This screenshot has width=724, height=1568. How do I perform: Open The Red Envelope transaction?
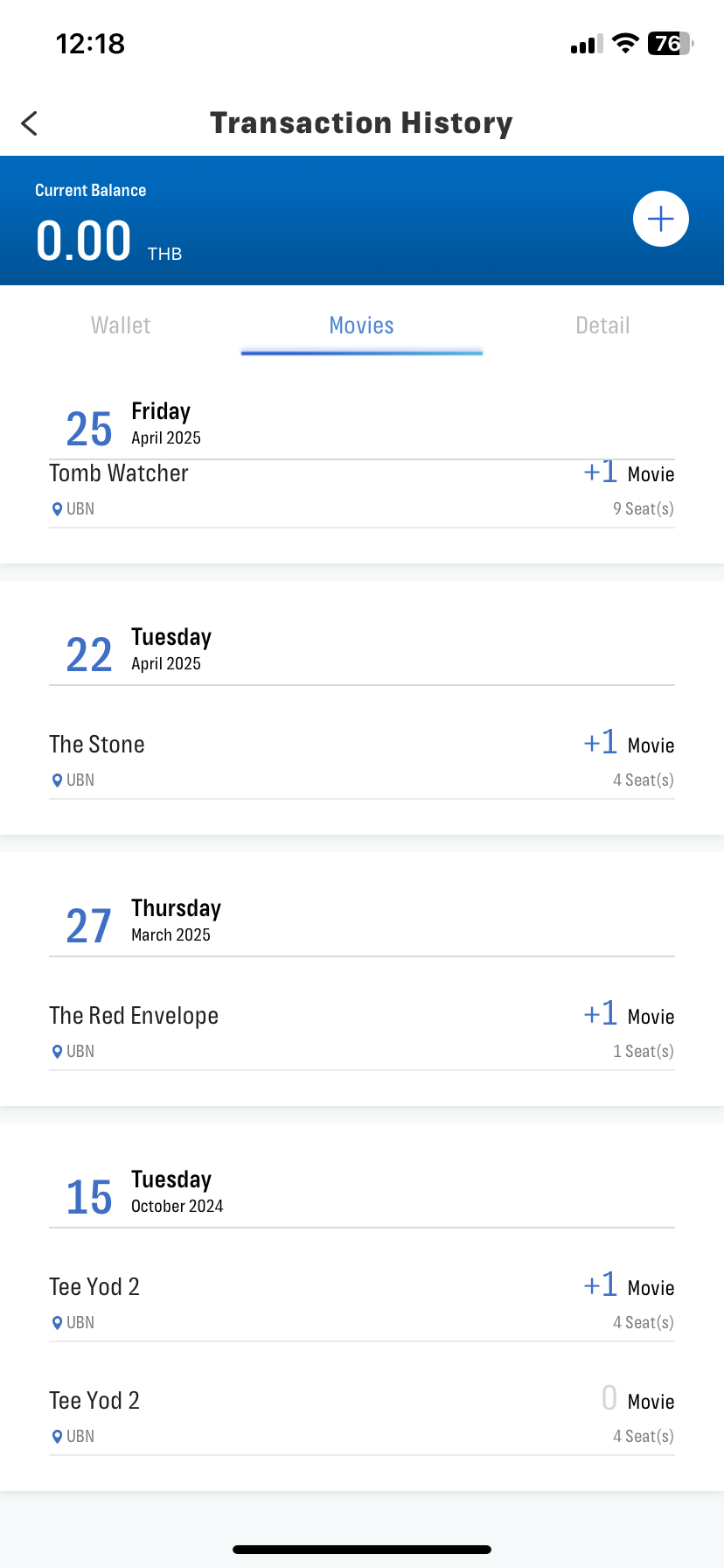pyautogui.click(x=362, y=1032)
